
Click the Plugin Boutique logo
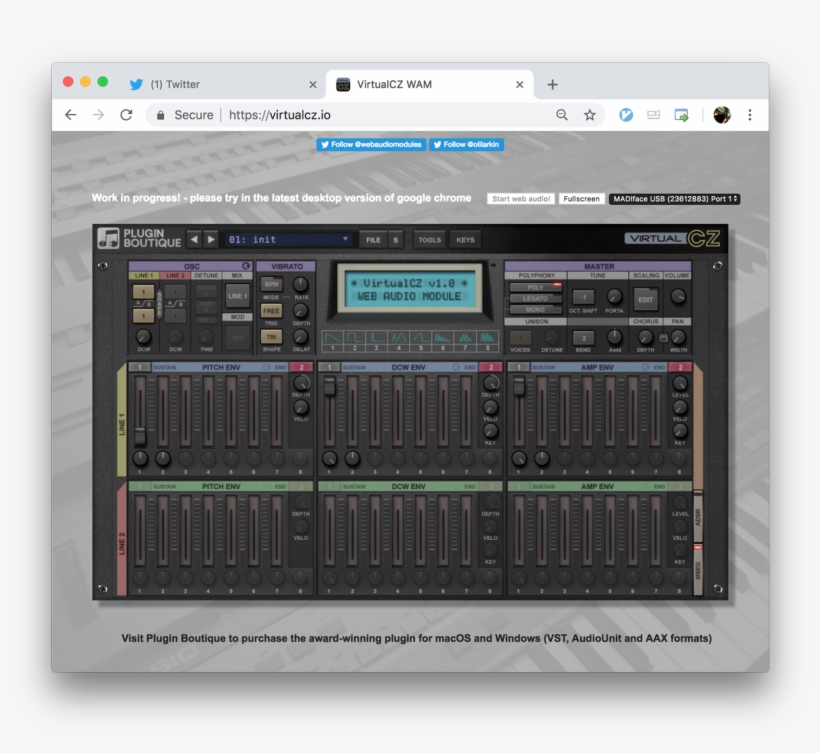point(140,239)
